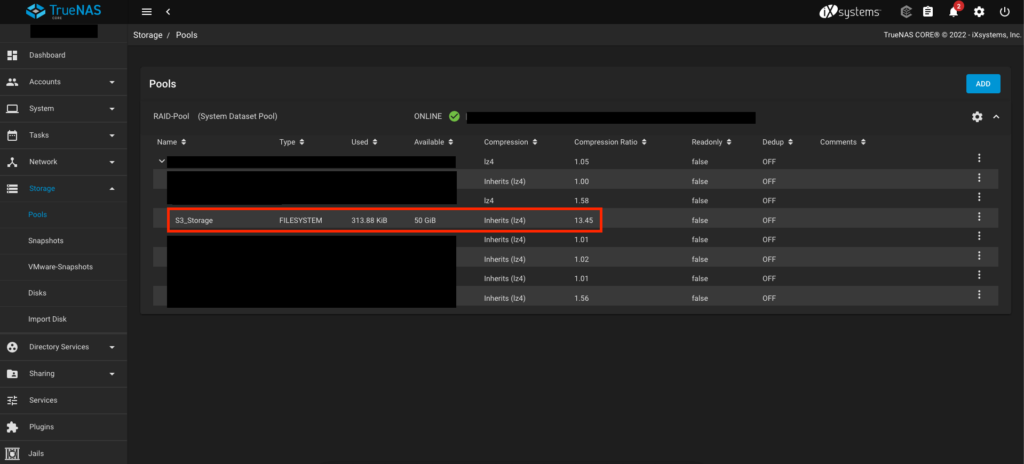Open the iXsystems logo link
Screen dimensions: 1024x464
(x=850, y=12)
